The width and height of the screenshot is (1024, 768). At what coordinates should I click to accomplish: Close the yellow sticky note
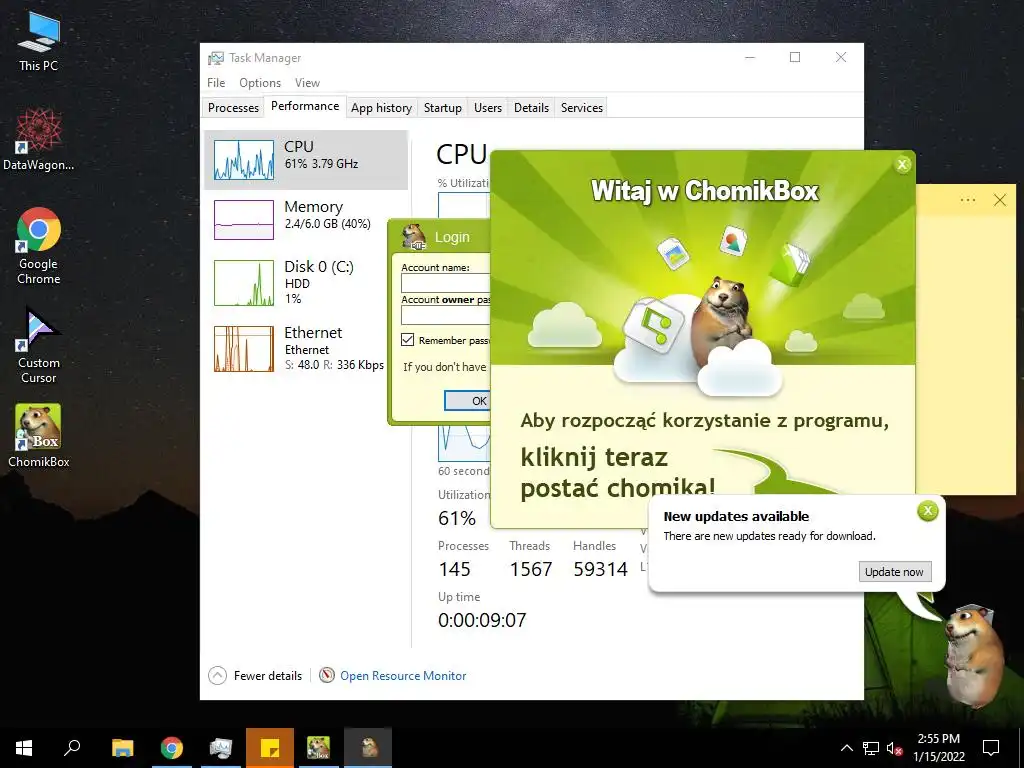point(1000,200)
